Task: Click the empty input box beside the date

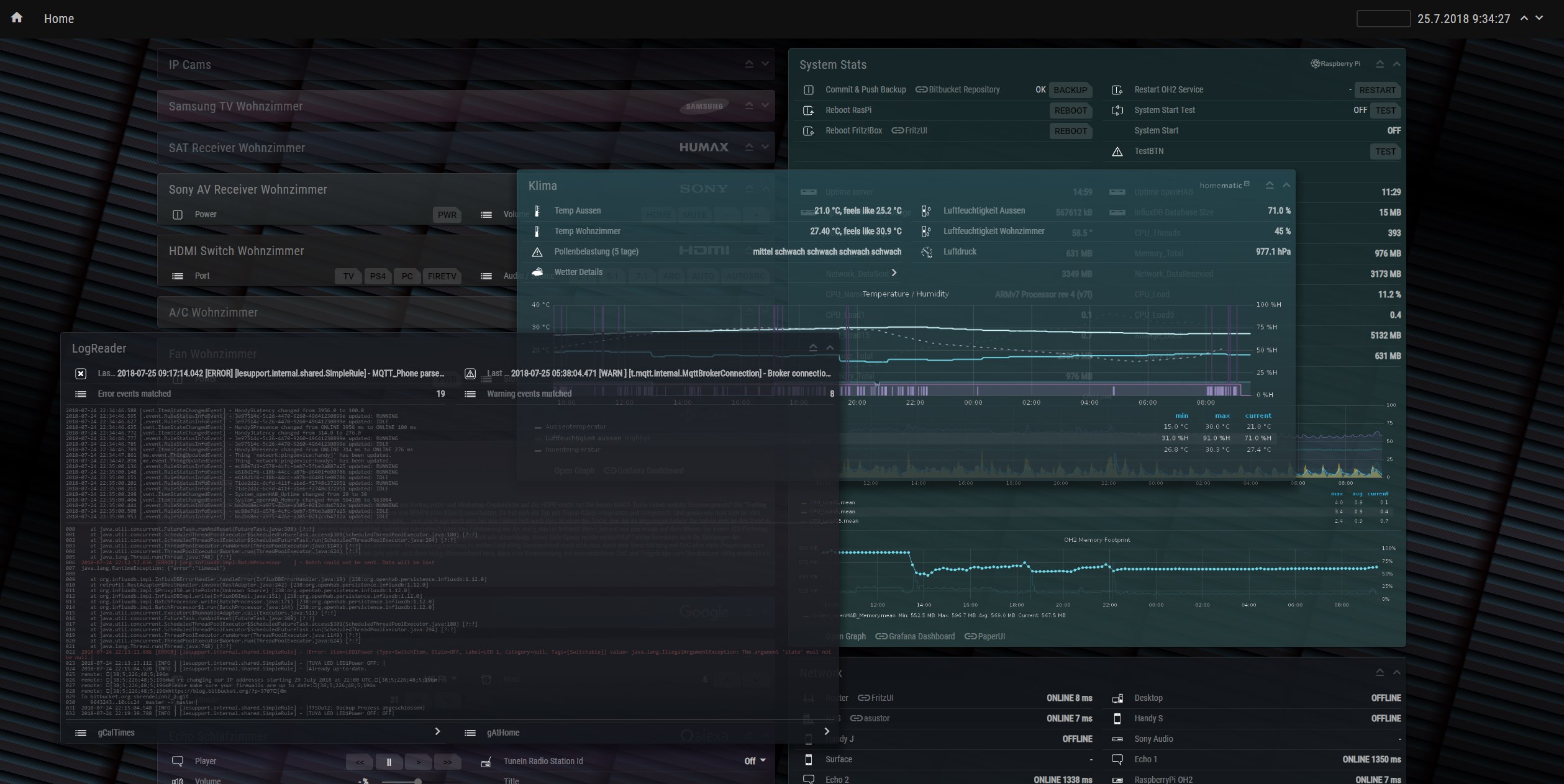Action: [1383, 19]
